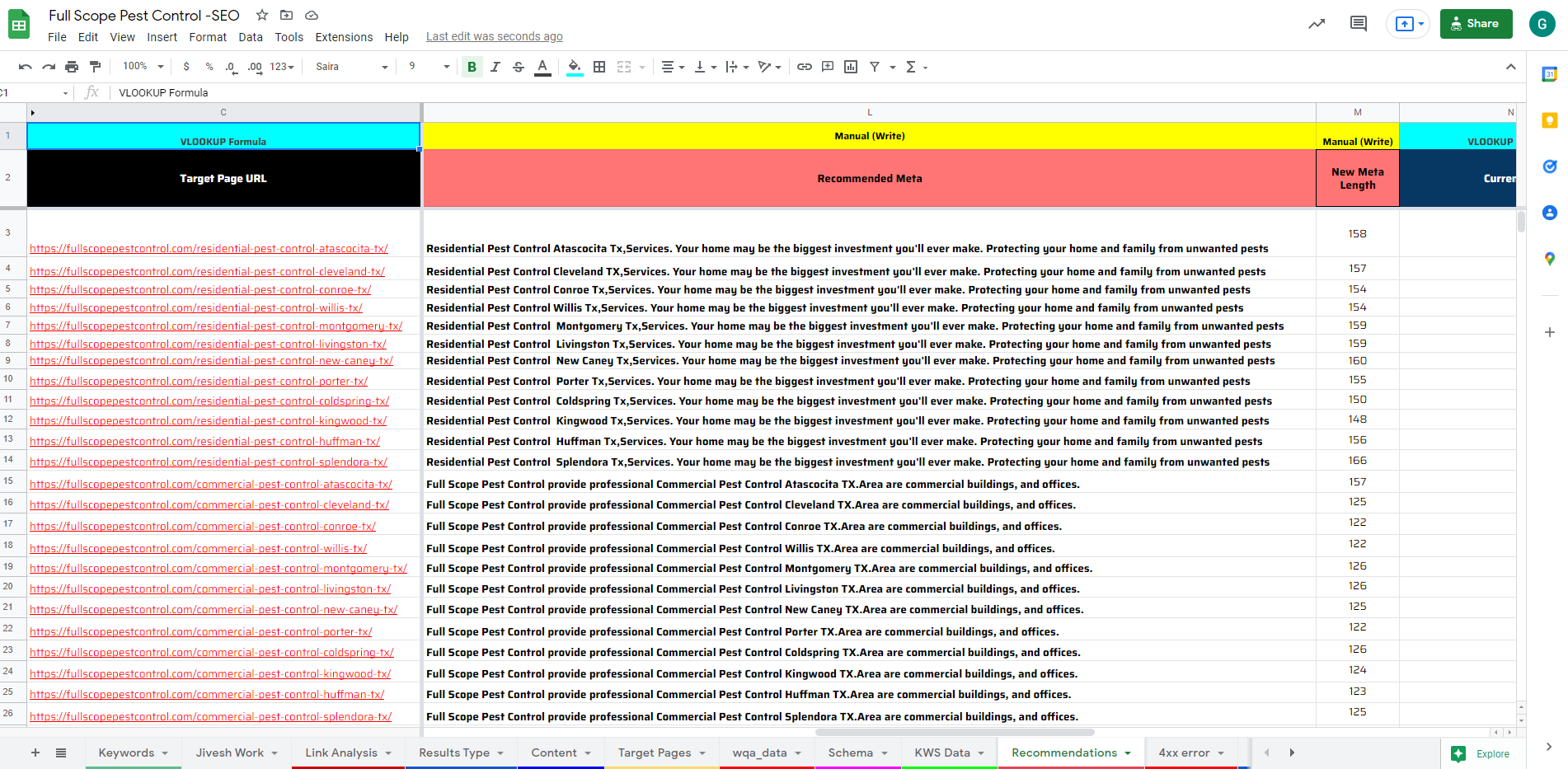Click the Get add-ons plus icon
The height and width of the screenshot is (769, 1568).
pyautogui.click(x=1549, y=332)
